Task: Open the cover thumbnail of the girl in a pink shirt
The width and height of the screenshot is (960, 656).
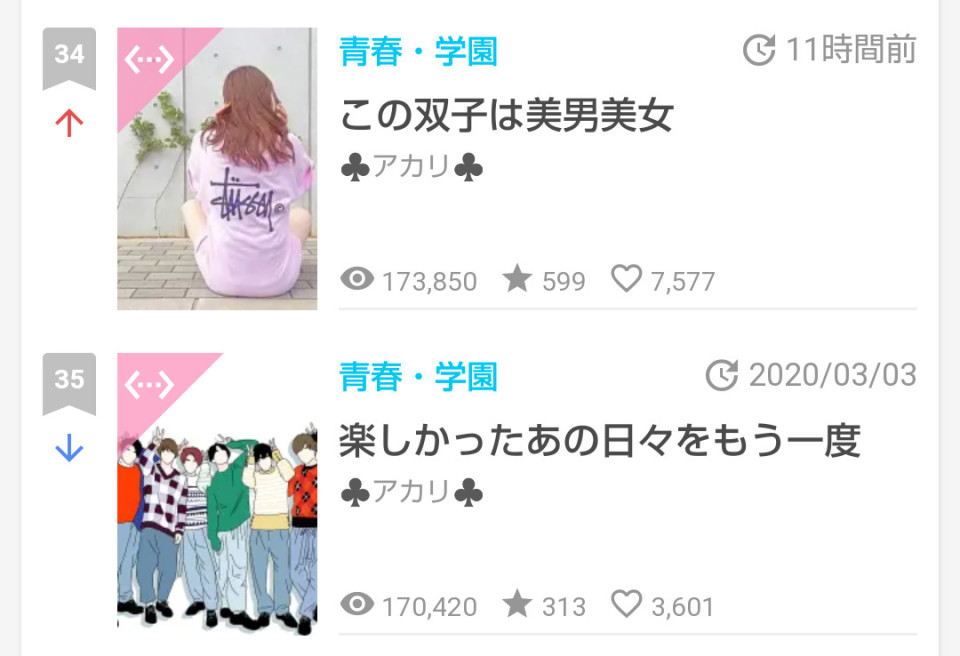Action: point(217,168)
